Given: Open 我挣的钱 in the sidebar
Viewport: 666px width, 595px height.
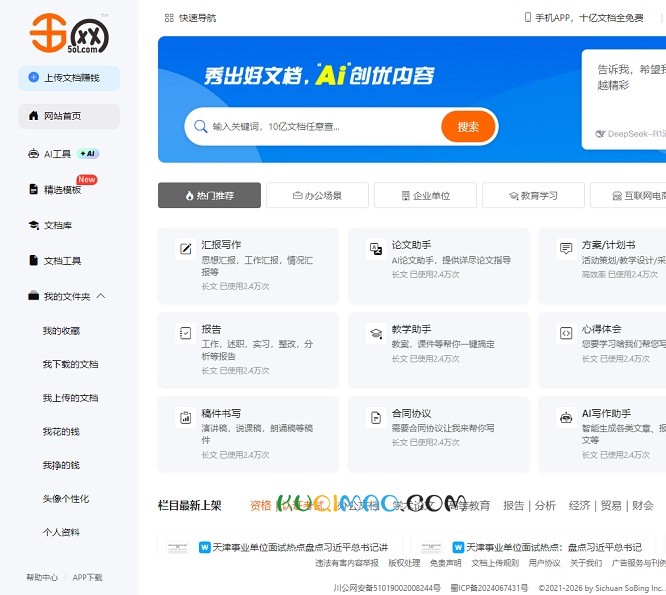Looking at the screenshot, I should [x=61, y=465].
